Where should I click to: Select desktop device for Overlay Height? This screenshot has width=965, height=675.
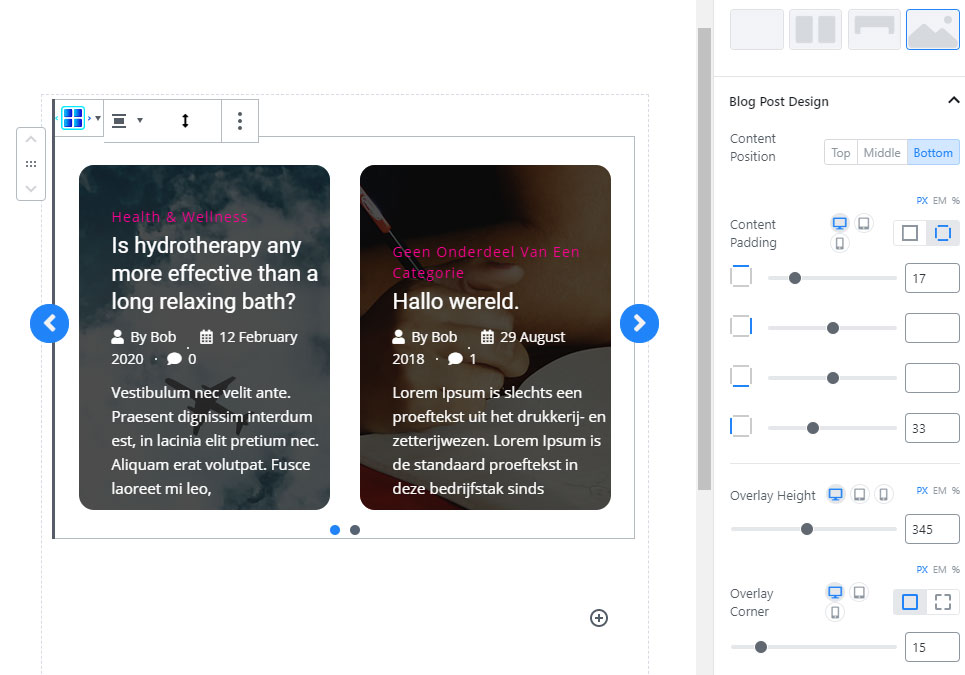[836, 494]
